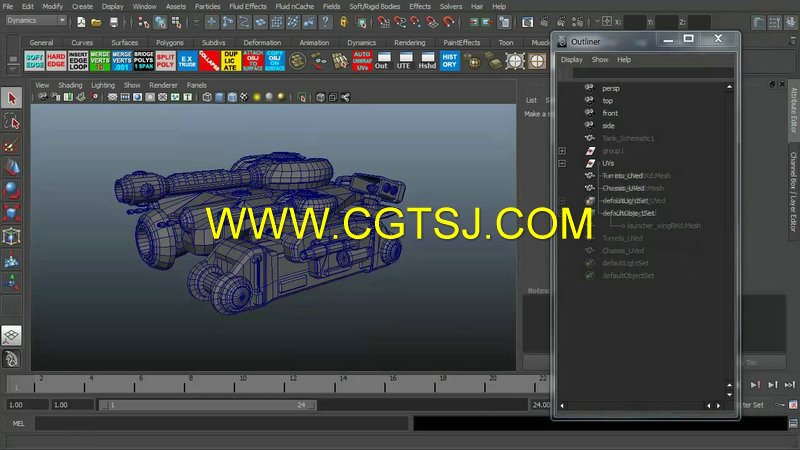Open the Modify menu

pos(53,7)
